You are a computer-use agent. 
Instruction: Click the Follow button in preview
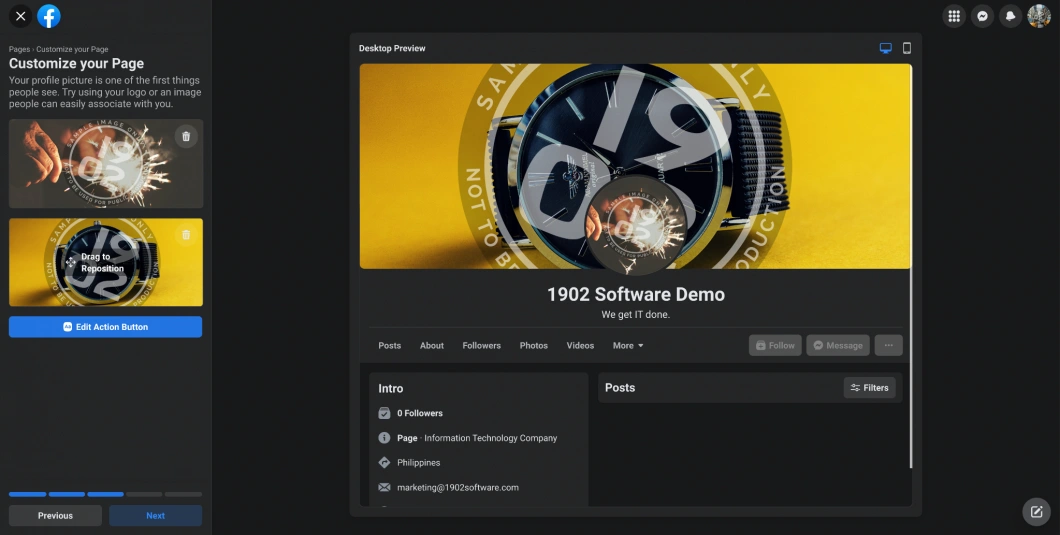(775, 345)
